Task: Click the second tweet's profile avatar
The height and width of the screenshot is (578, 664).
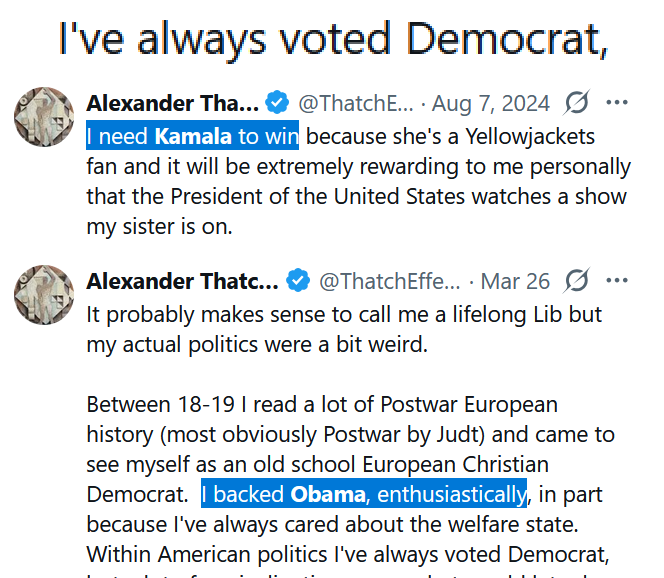Action: (x=44, y=295)
